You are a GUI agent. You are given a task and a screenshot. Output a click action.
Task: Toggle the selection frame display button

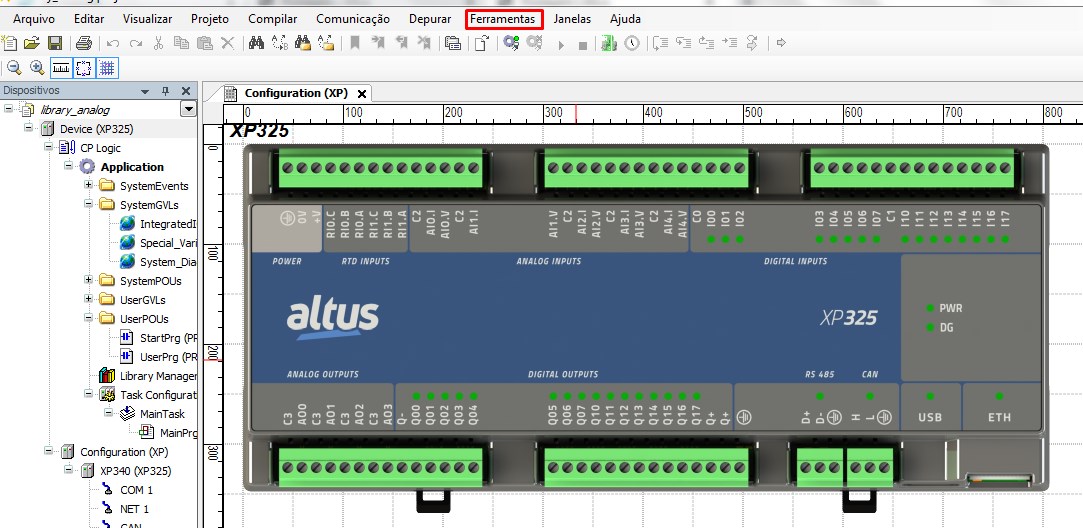(83, 68)
